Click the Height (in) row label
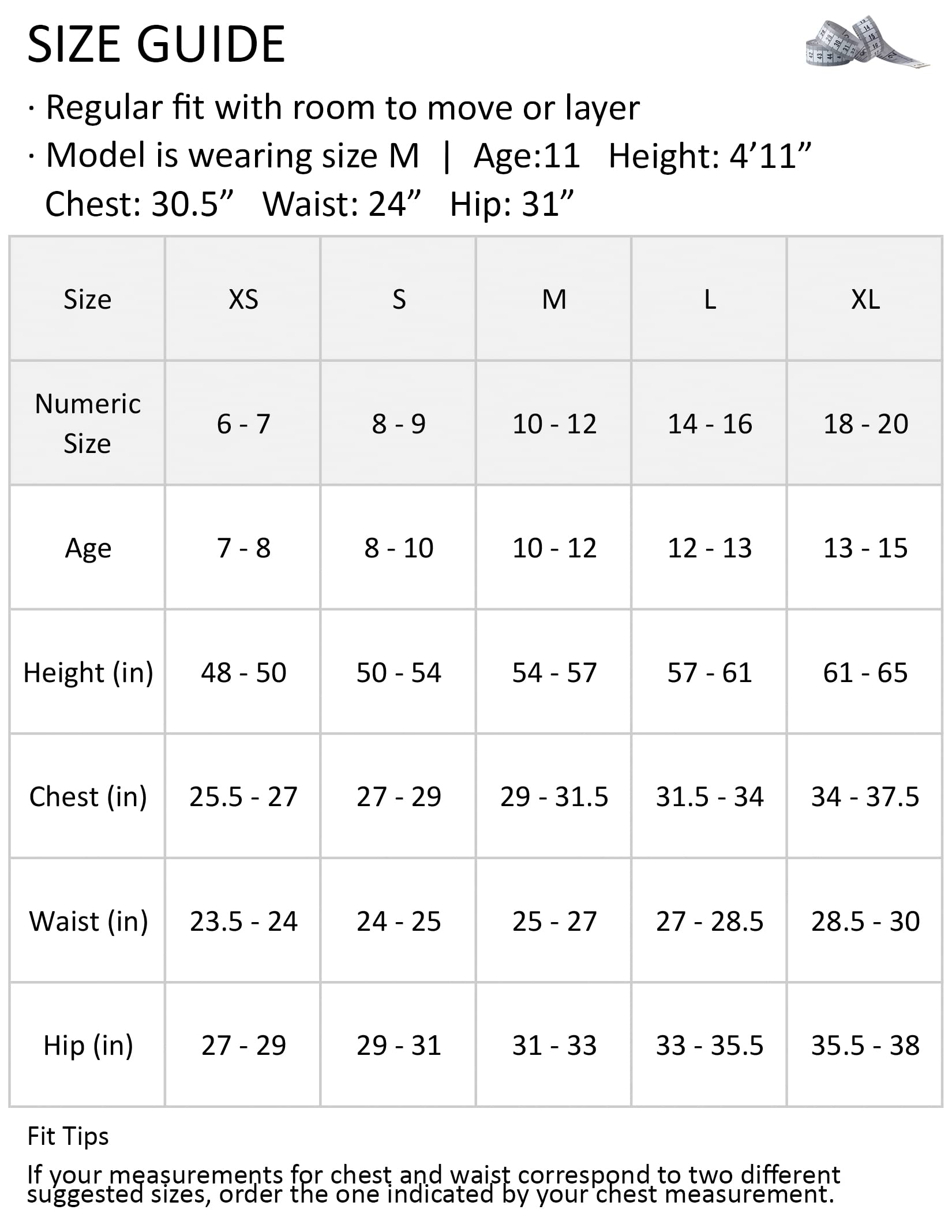 88,673
